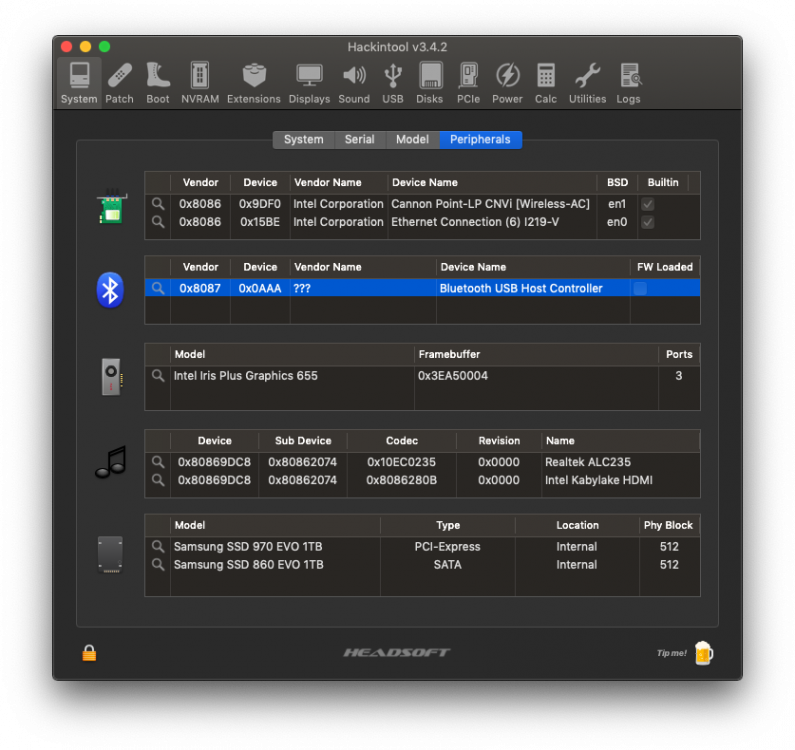
Task: Click magnifier for Intel Kabylake HDMI row
Action: [x=158, y=480]
